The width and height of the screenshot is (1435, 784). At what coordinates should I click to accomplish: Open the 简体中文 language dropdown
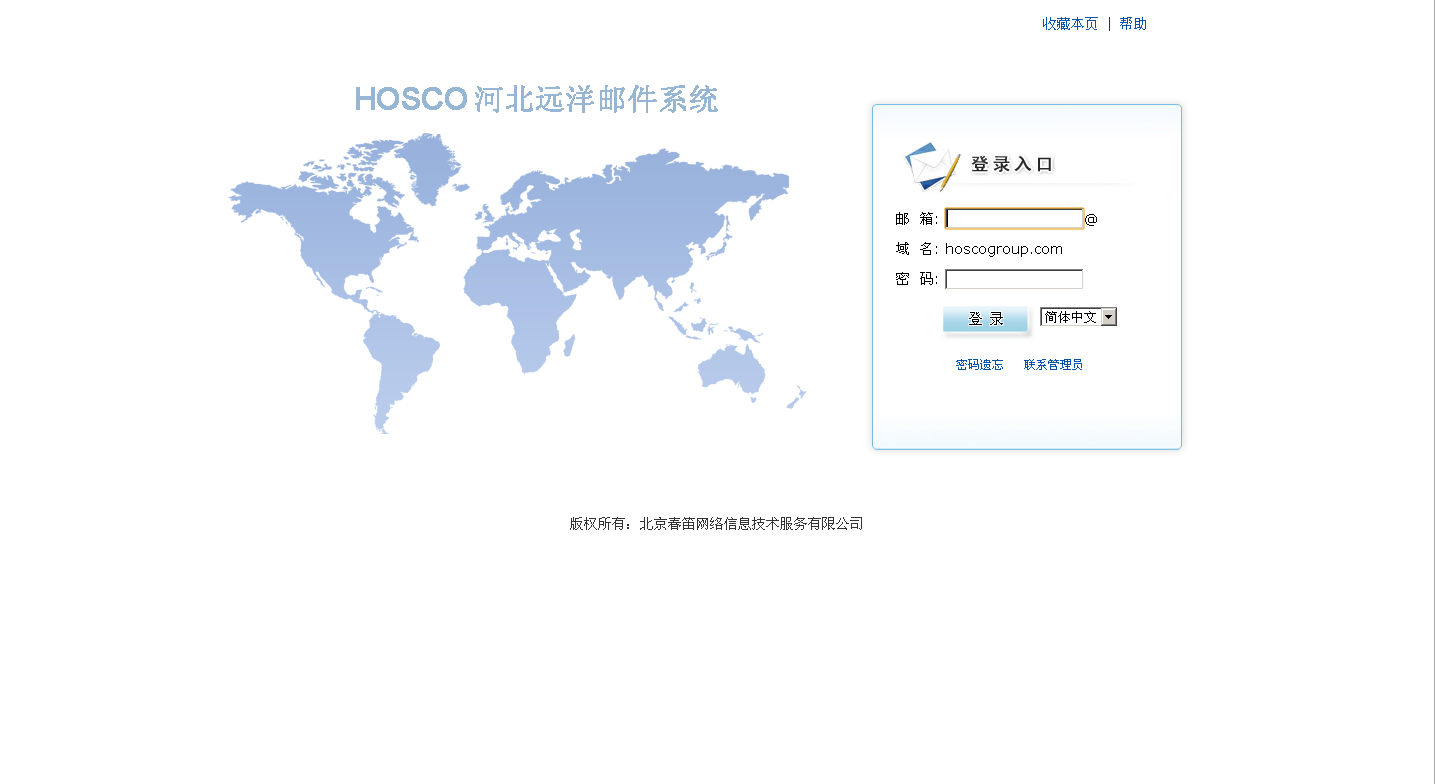(x=1078, y=317)
